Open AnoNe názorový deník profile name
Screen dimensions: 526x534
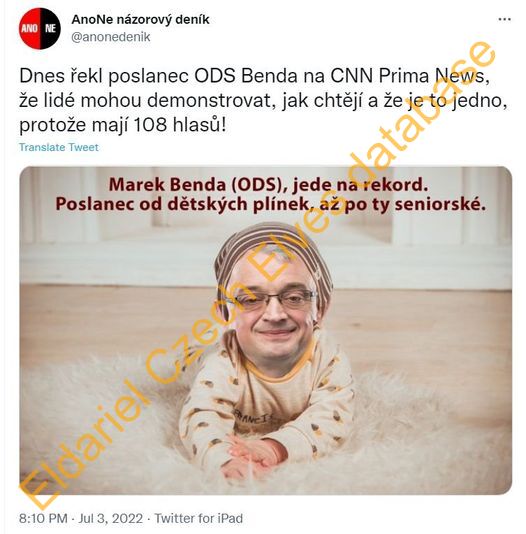coord(140,20)
